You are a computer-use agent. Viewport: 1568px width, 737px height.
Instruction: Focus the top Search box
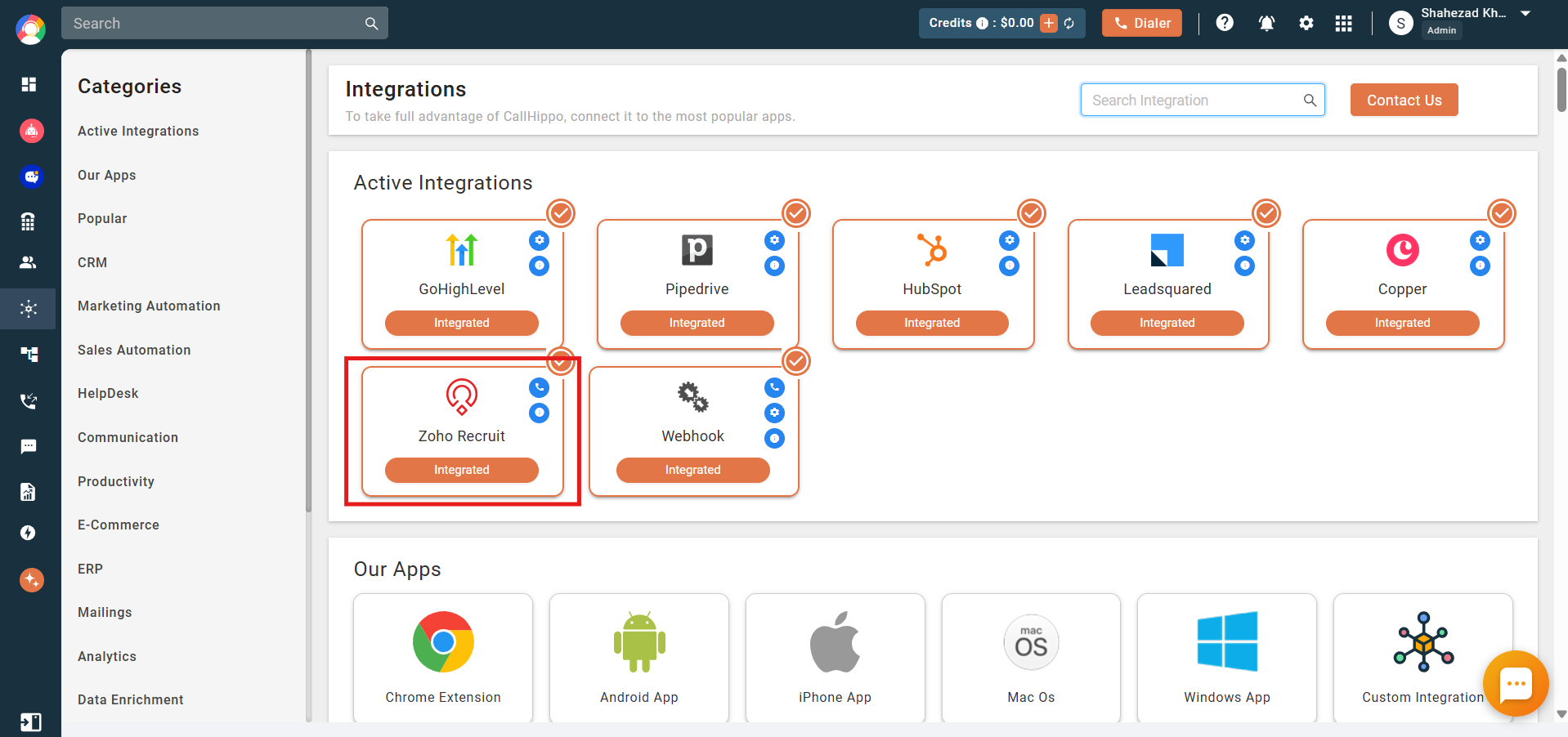click(x=225, y=23)
